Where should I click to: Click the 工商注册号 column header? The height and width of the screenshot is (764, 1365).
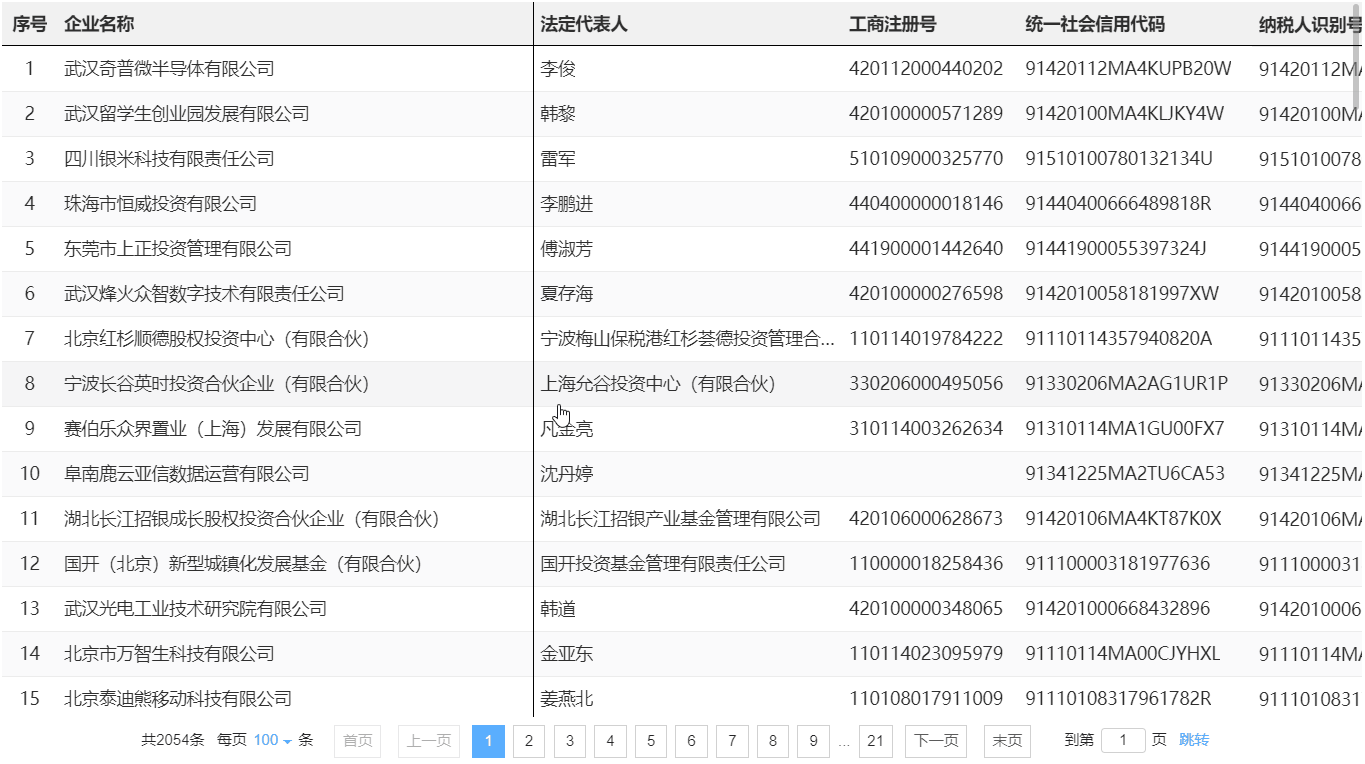(893, 22)
